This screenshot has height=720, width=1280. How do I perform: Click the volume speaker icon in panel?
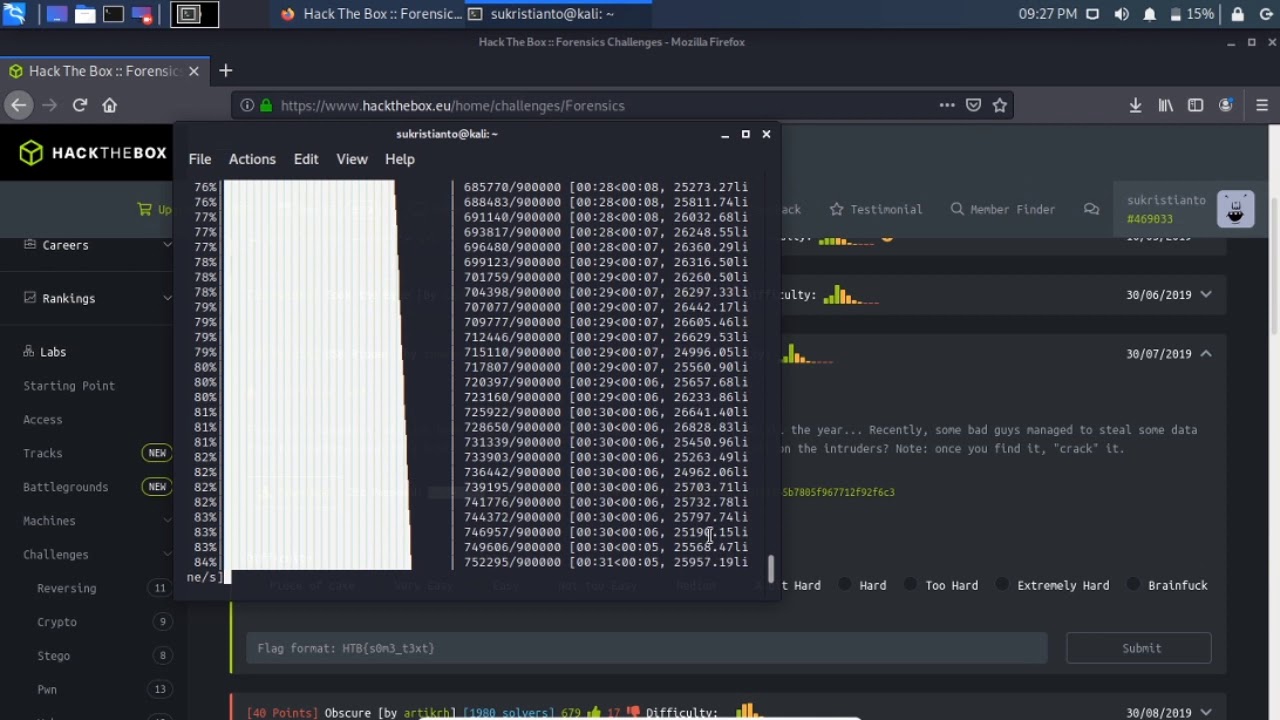point(1121,14)
